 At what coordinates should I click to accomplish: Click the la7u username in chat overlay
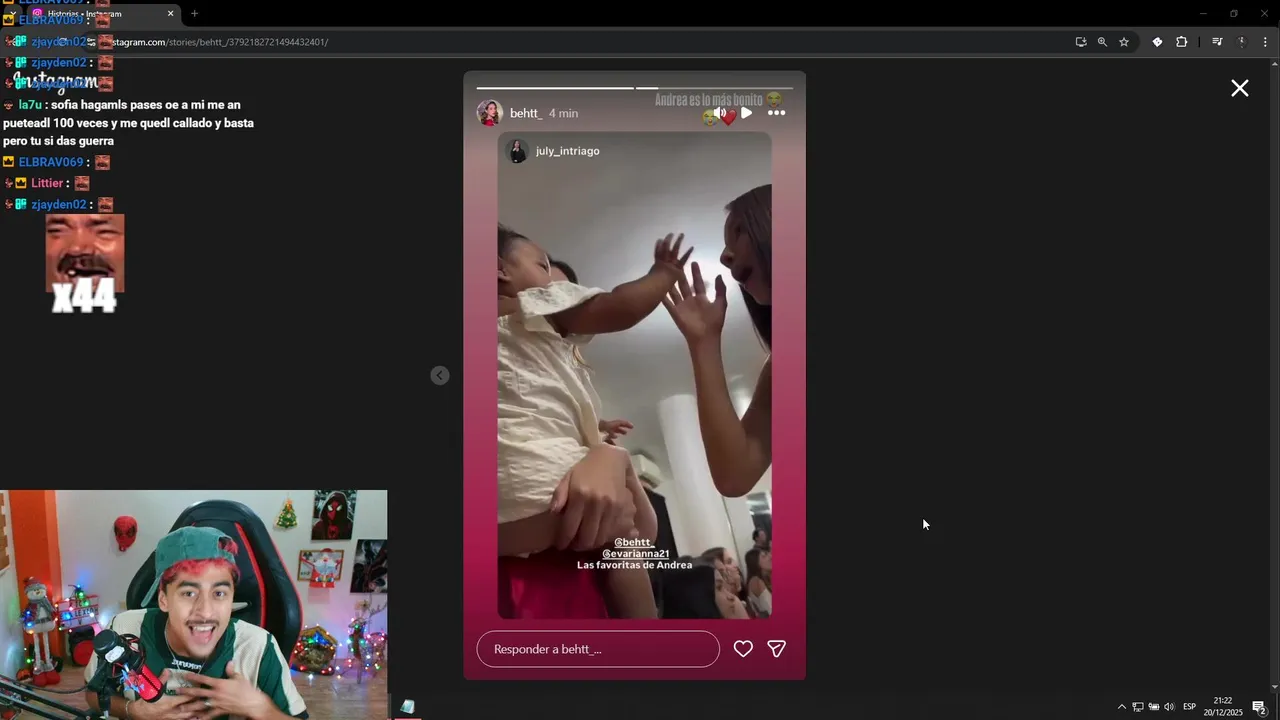pyautogui.click(x=30, y=105)
